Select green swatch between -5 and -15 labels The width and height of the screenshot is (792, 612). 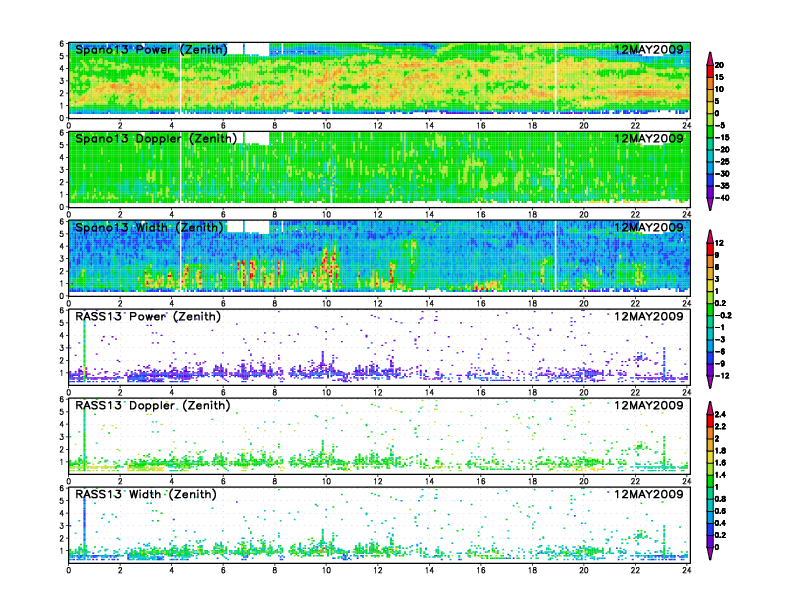click(x=710, y=132)
